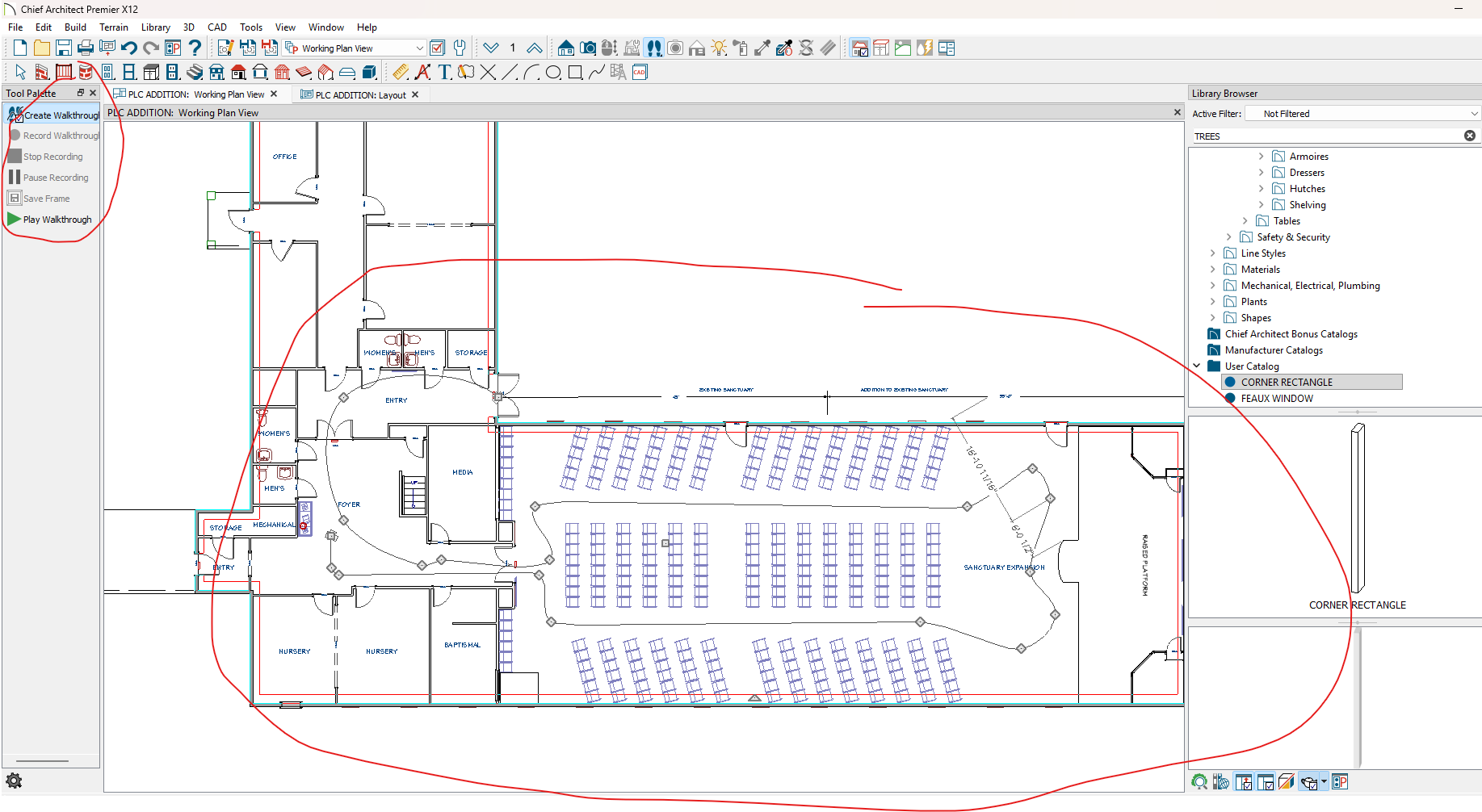Click the Material Eyedropper icon
1482x812 pixels.
pyautogui.click(x=762, y=48)
